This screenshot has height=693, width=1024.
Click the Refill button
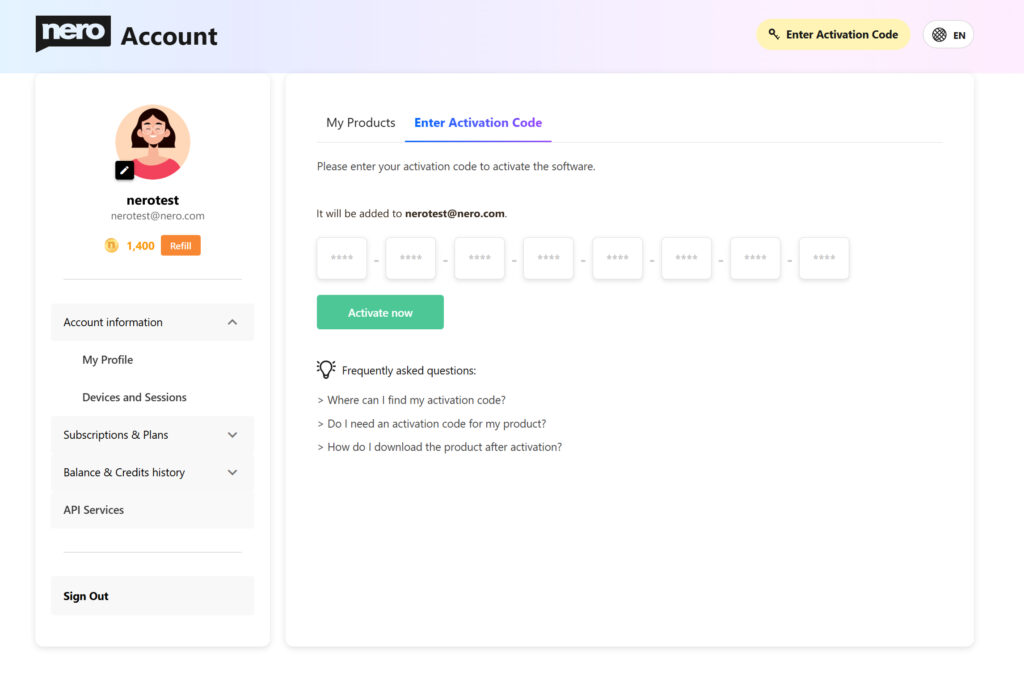click(181, 245)
